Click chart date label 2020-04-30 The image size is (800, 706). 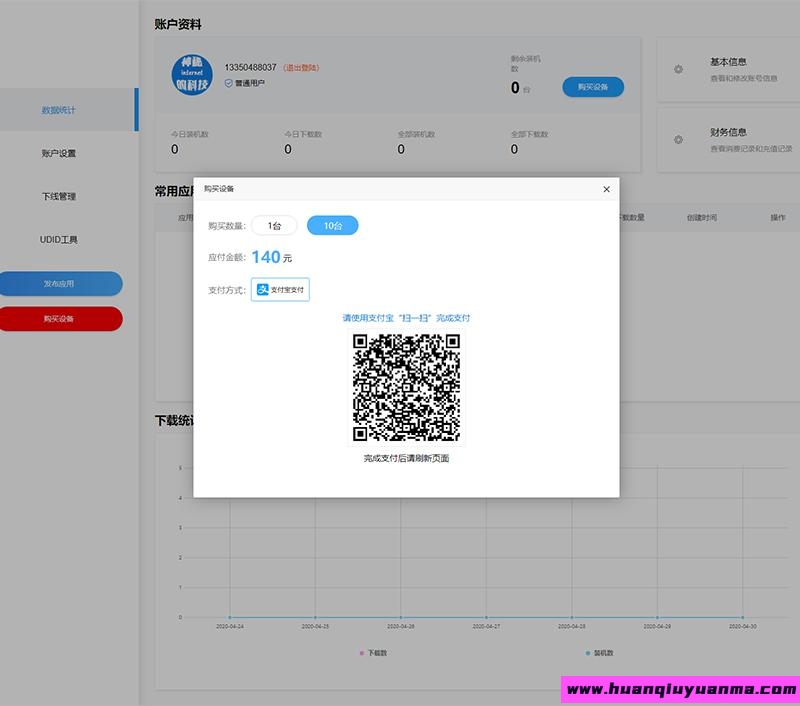(743, 626)
